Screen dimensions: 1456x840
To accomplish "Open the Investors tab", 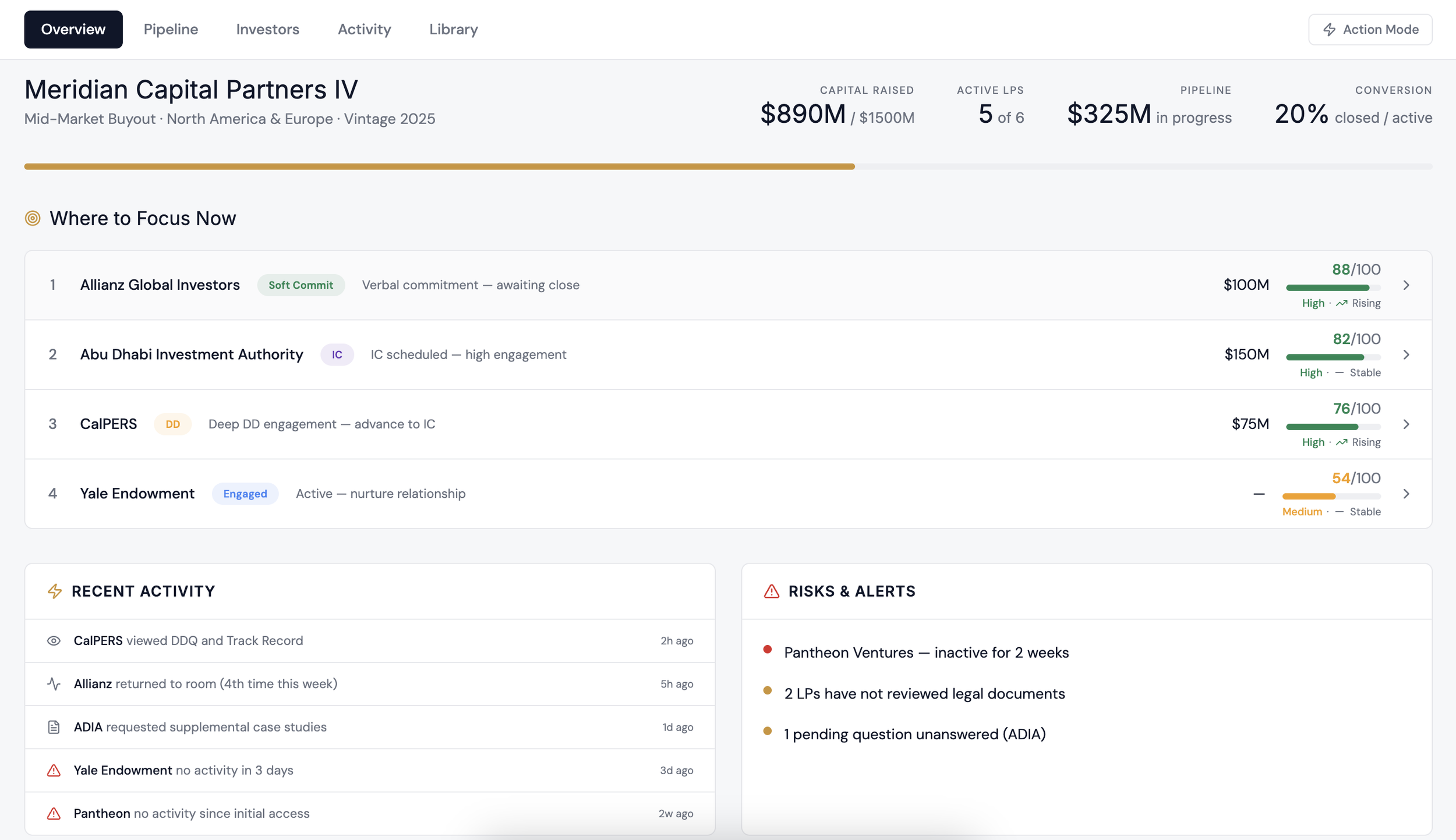I will pyautogui.click(x=267, y=30).
